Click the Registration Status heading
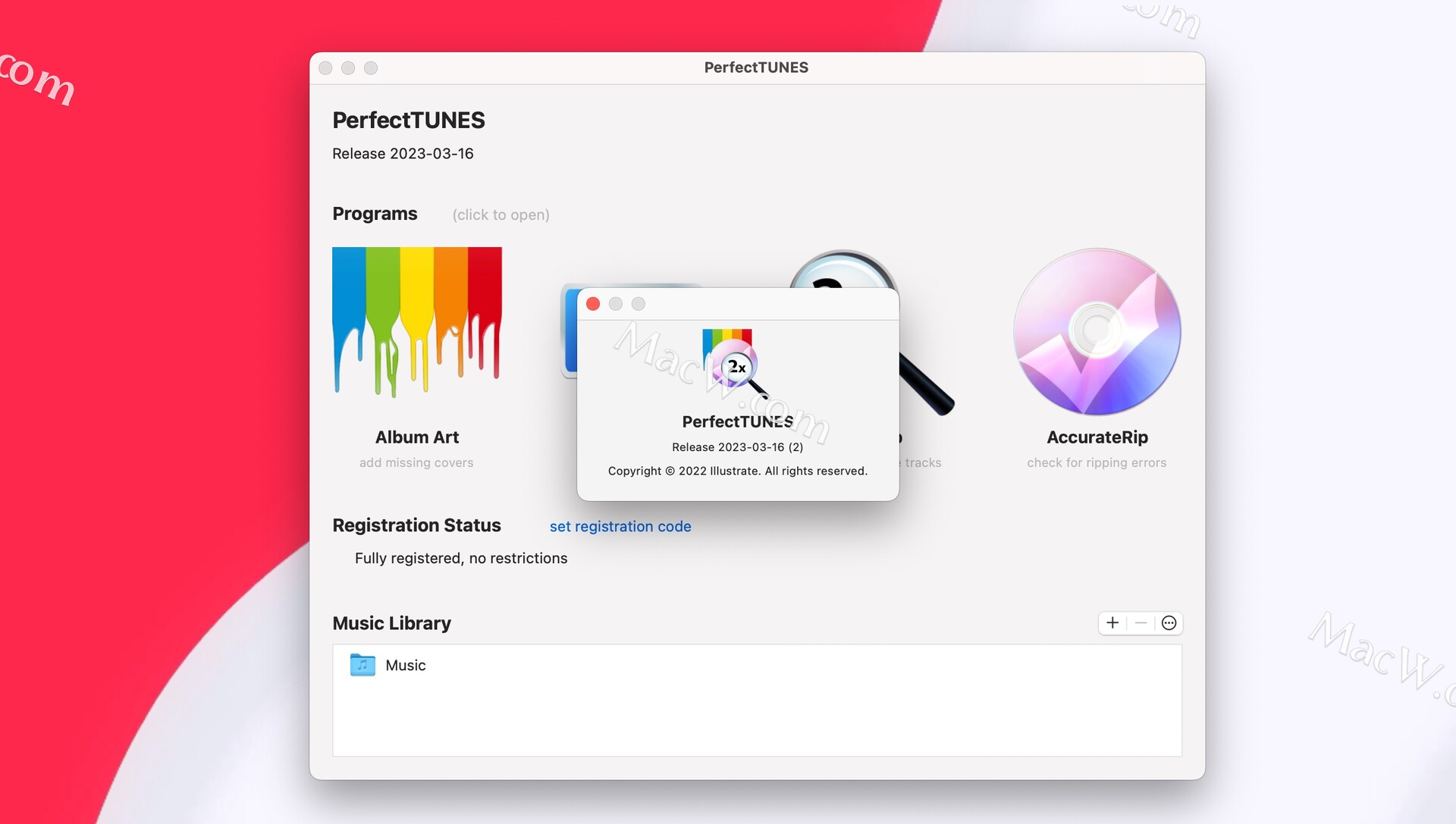 click(416, 525)
